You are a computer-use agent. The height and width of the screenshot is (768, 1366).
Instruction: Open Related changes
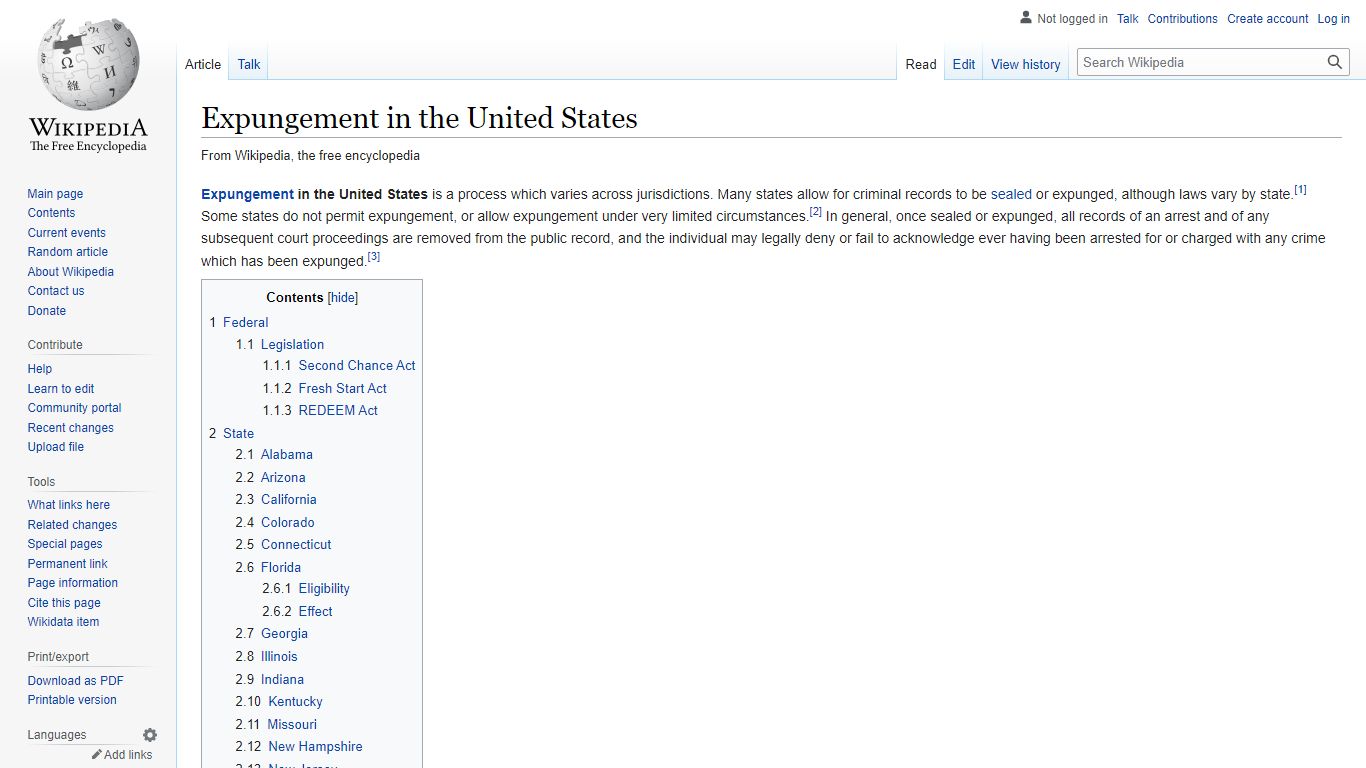pos(72,525)
